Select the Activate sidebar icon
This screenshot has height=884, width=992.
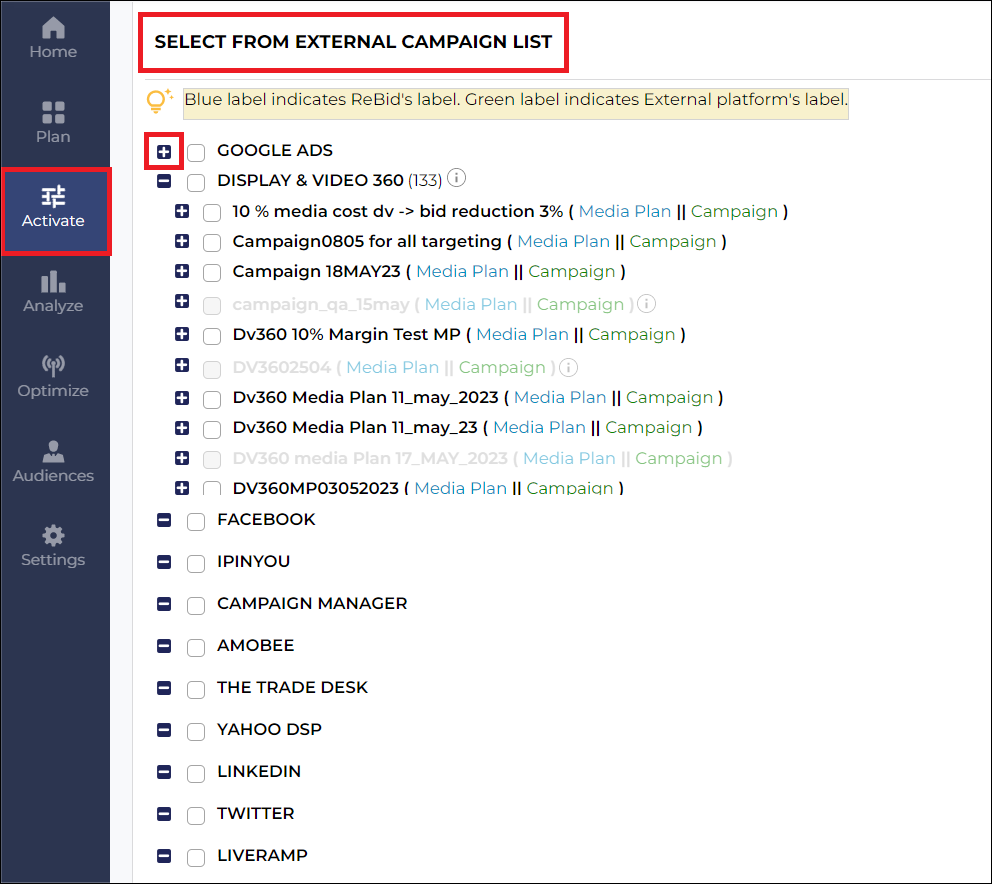(53, 197)
